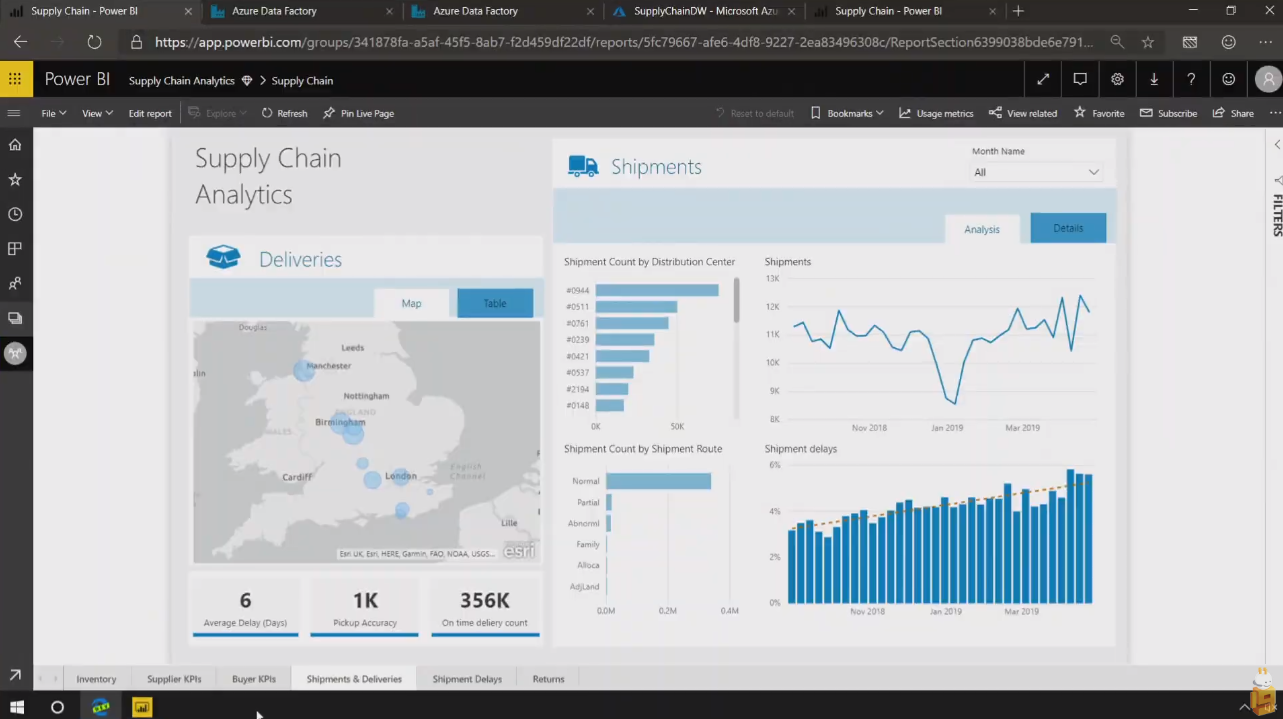Image resolution: width=1283 pixels, height=719 pixels.
Task: Select Shipments & Deliveries page tab
Action: [354, 679]
